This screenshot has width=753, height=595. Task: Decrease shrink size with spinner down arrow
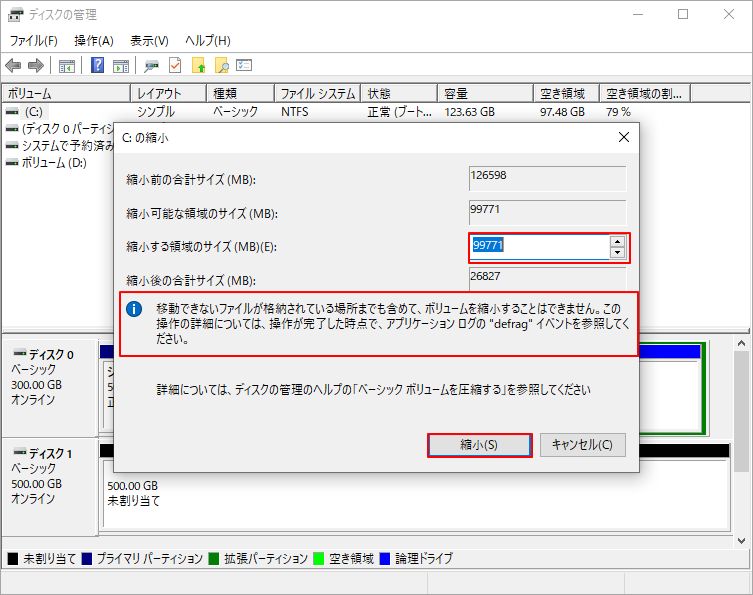point(617,252)
